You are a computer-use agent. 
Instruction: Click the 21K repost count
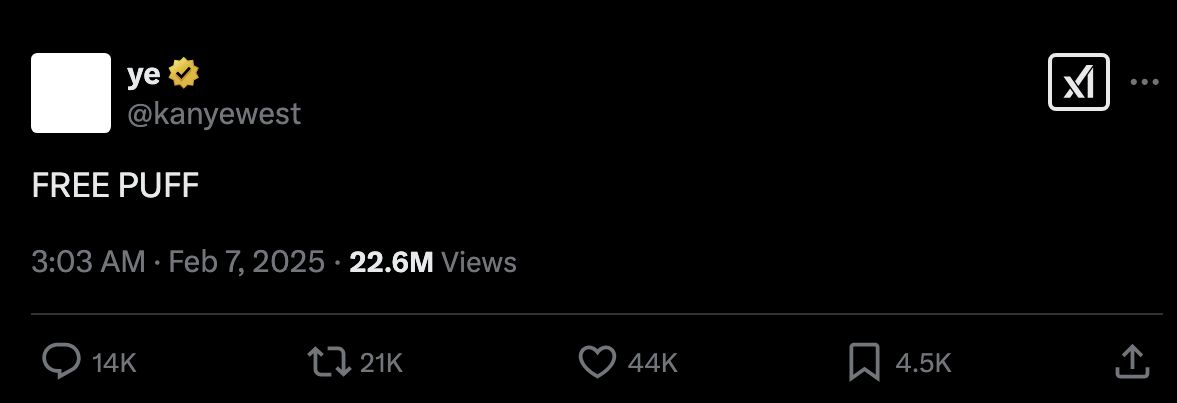click(380, 363)
